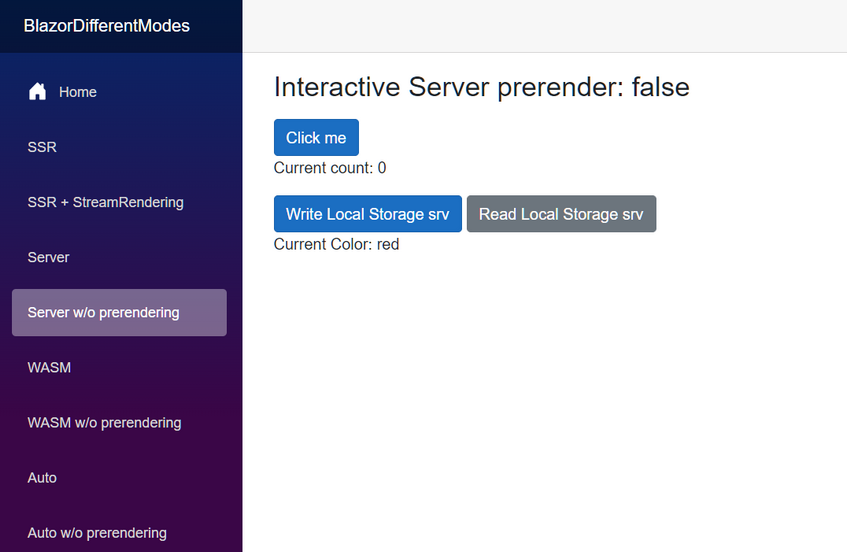This screenshot has height=552, width=847.
Task: Click the Interactive Server prerender heading
Action: (481, 87)
